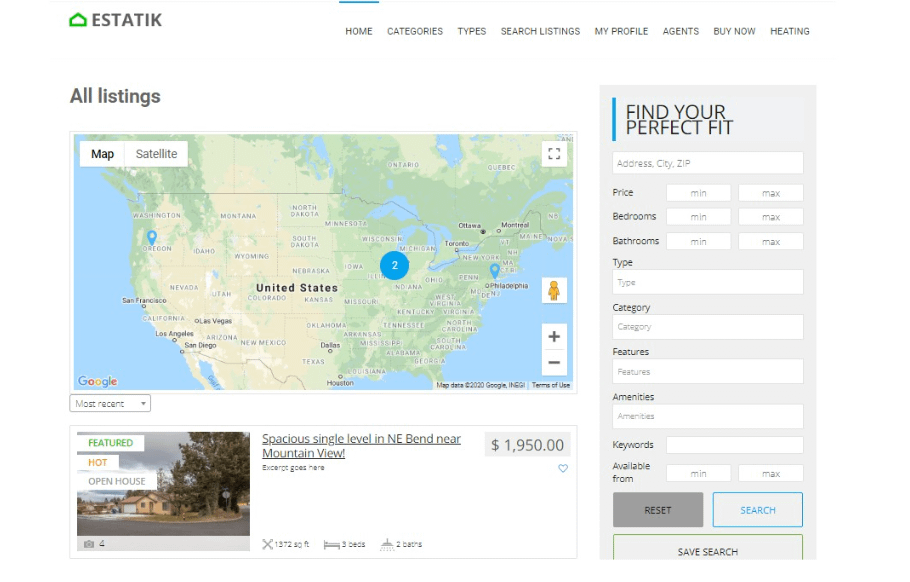
Task: Open the map Terms of Use link
Action: coord(551,385)
